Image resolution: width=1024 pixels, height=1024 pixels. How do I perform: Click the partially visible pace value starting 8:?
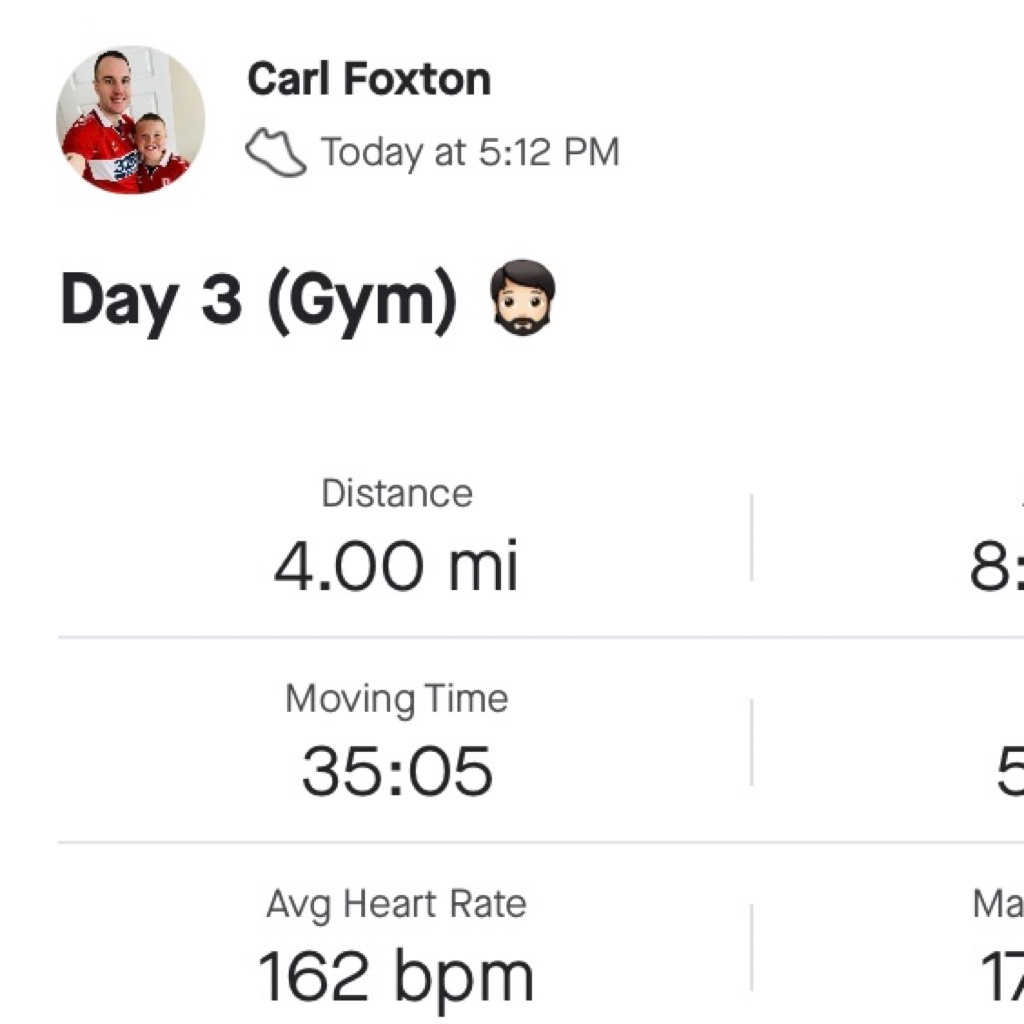pyautogui.click(x=997, y=566)
